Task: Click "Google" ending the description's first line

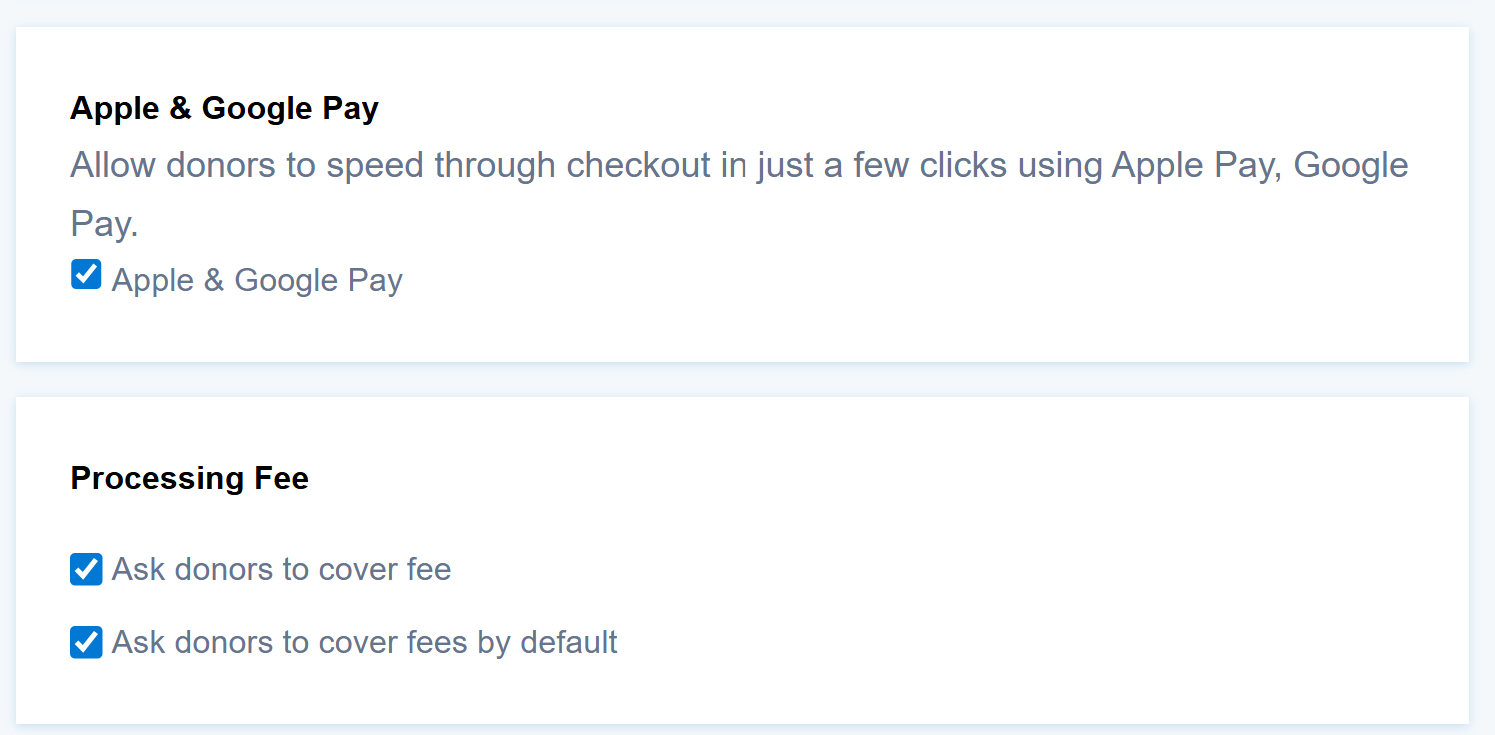Action: [x=1351, y=165]
